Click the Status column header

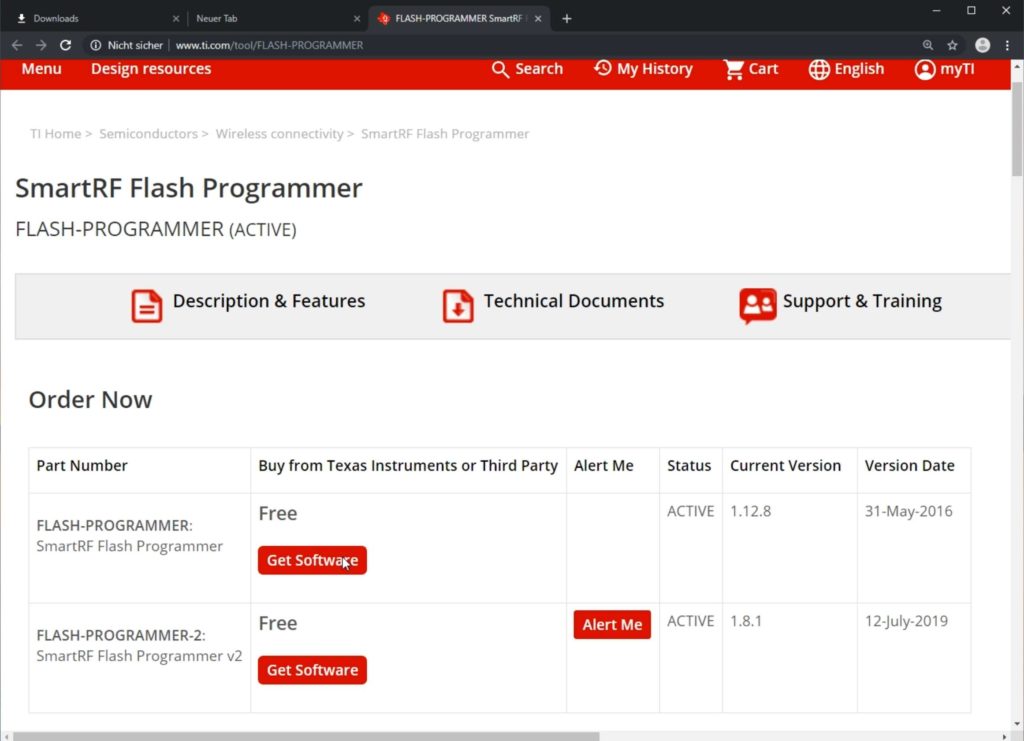pyautogui.click(x=688, y=465)
